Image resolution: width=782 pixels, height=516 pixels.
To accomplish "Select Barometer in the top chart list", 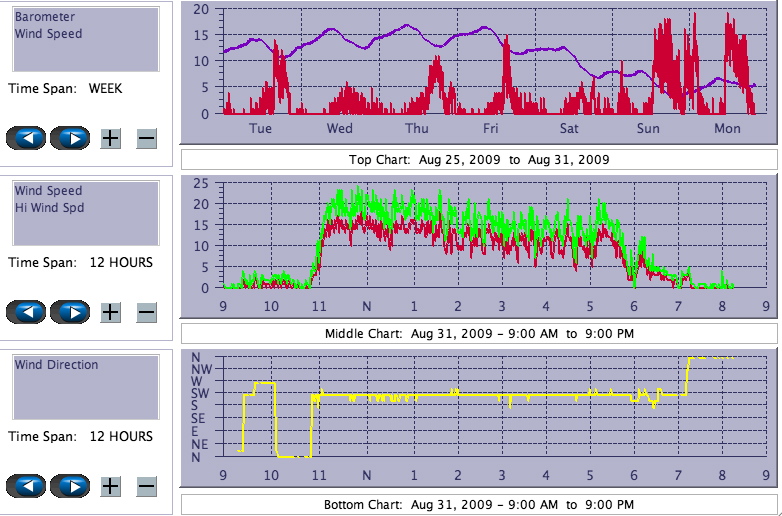I will 45,17.
